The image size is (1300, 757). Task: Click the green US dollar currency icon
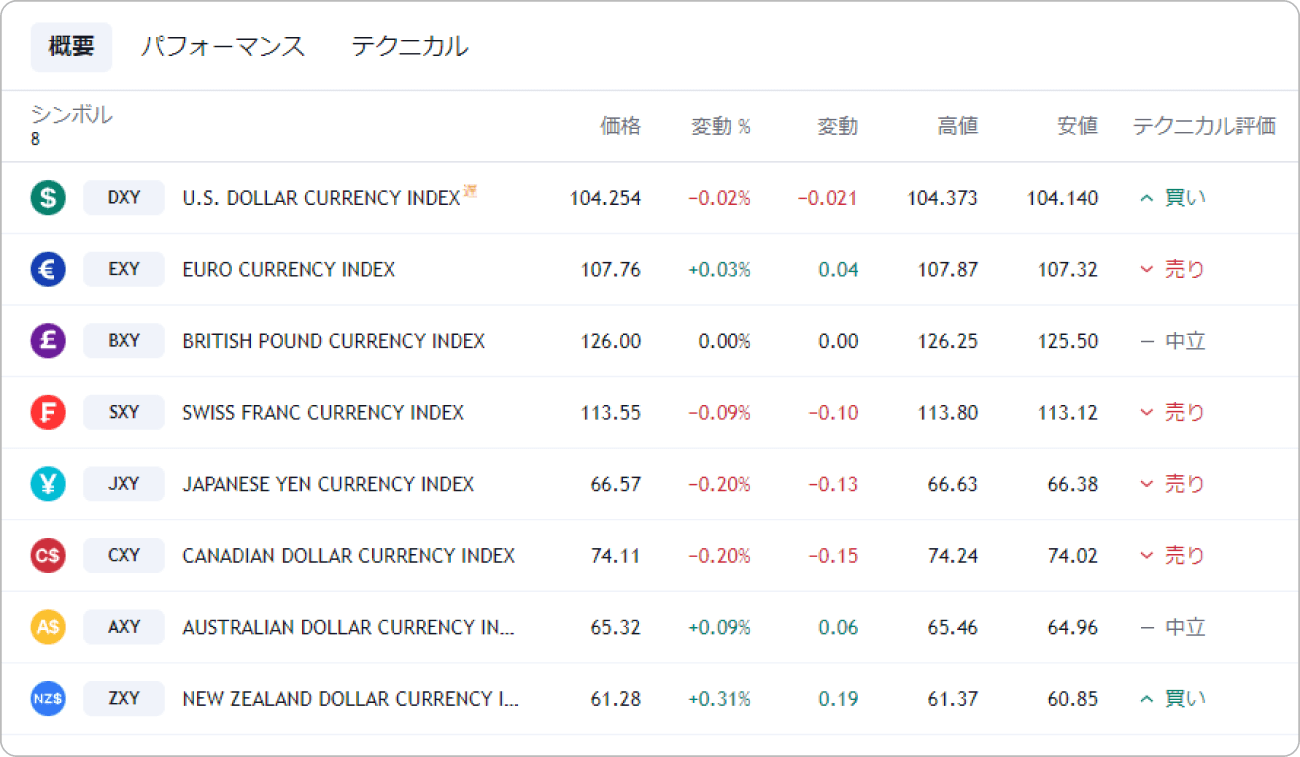(x=48, y=198)
